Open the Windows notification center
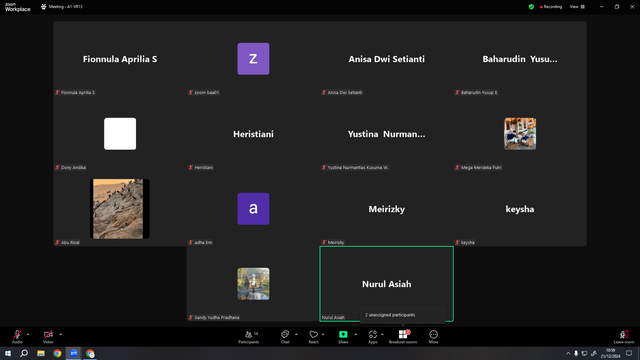Screen dimensions: 640x360 (629, 353)
